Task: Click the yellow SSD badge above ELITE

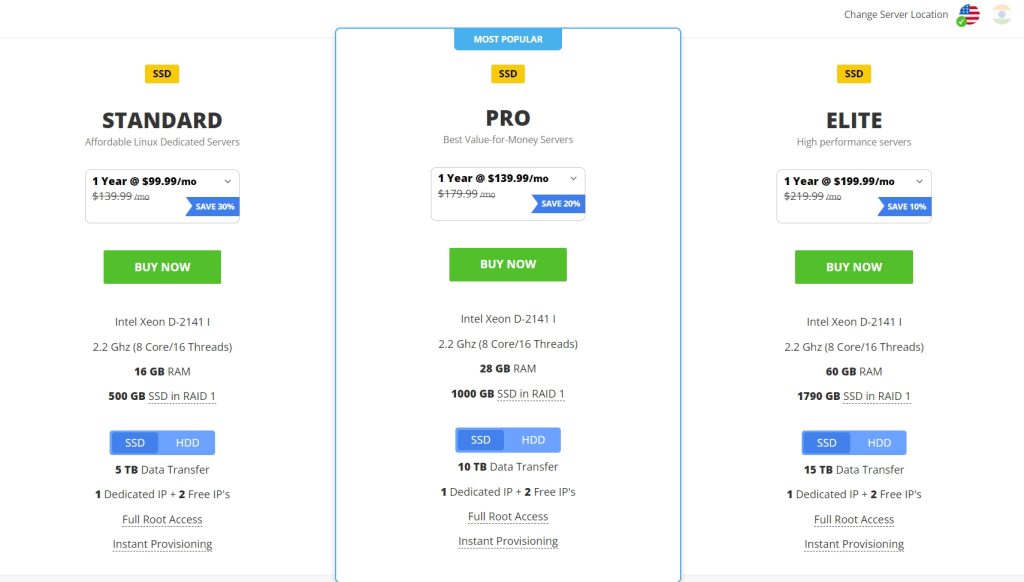Action: point(854,74)
